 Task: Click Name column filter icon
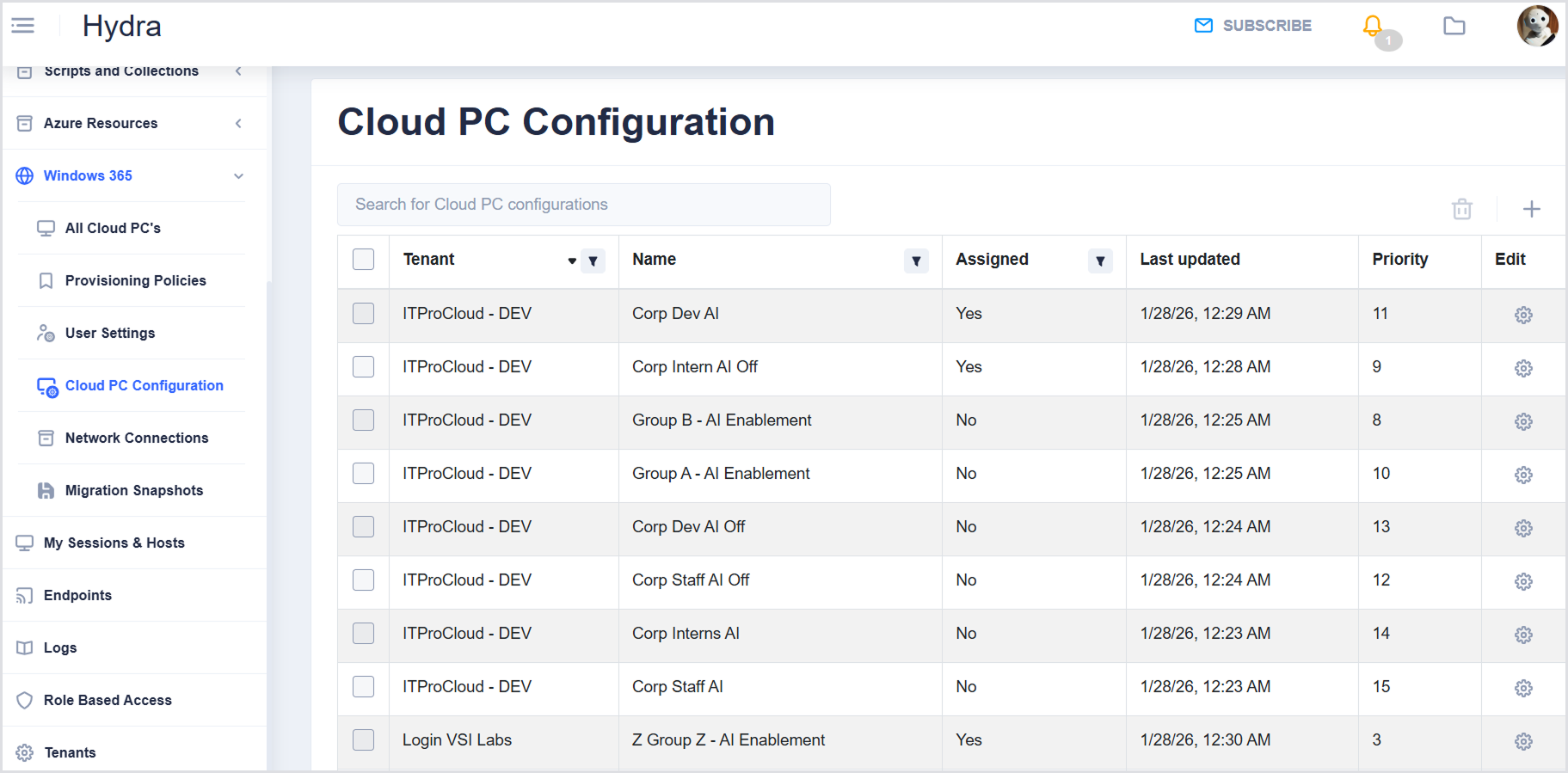916,261
